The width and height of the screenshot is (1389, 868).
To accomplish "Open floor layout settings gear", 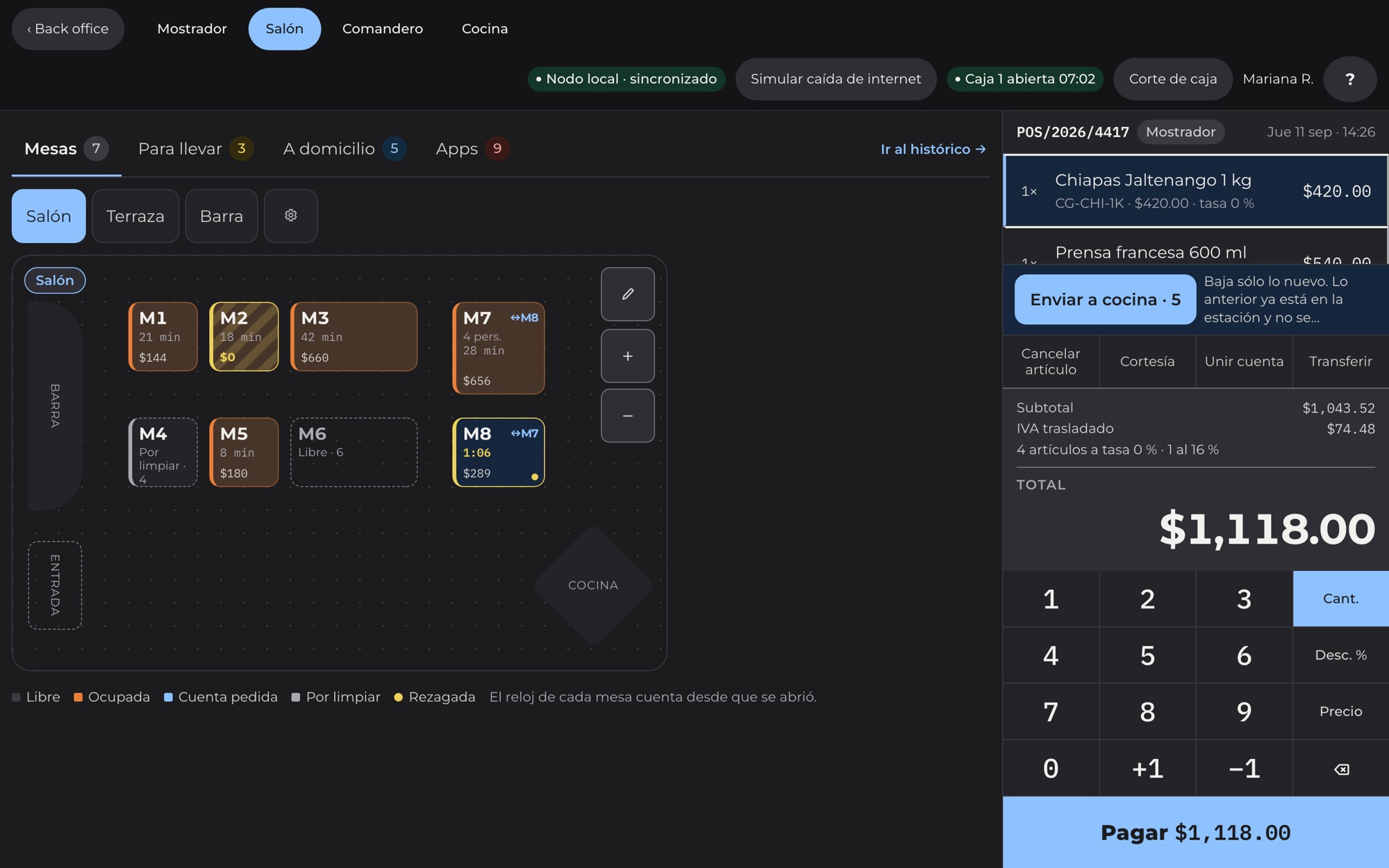I will pos(291,216).
